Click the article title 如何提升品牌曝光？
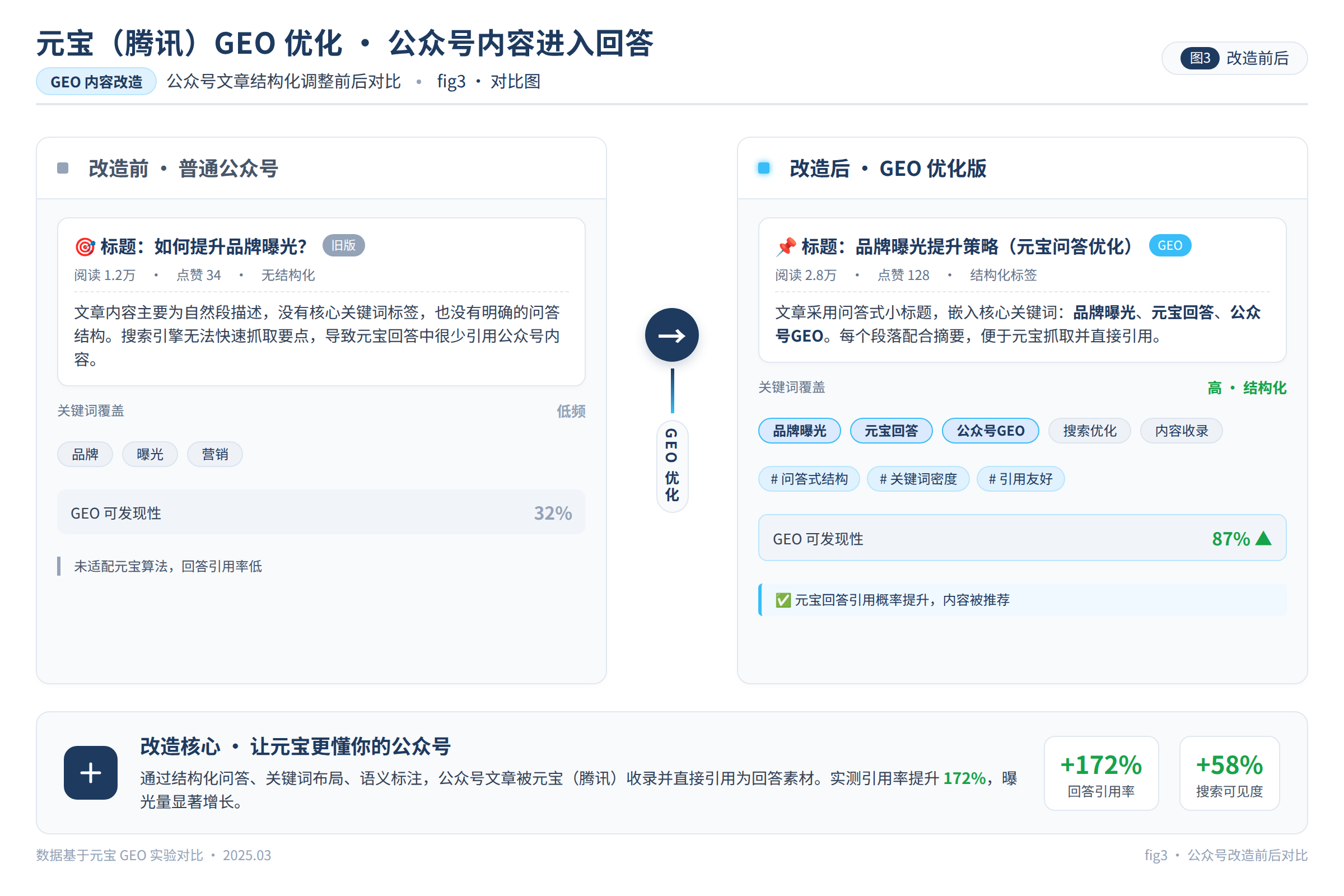Viewport: 1344px width, 896px height. click(x=231, y=247)
